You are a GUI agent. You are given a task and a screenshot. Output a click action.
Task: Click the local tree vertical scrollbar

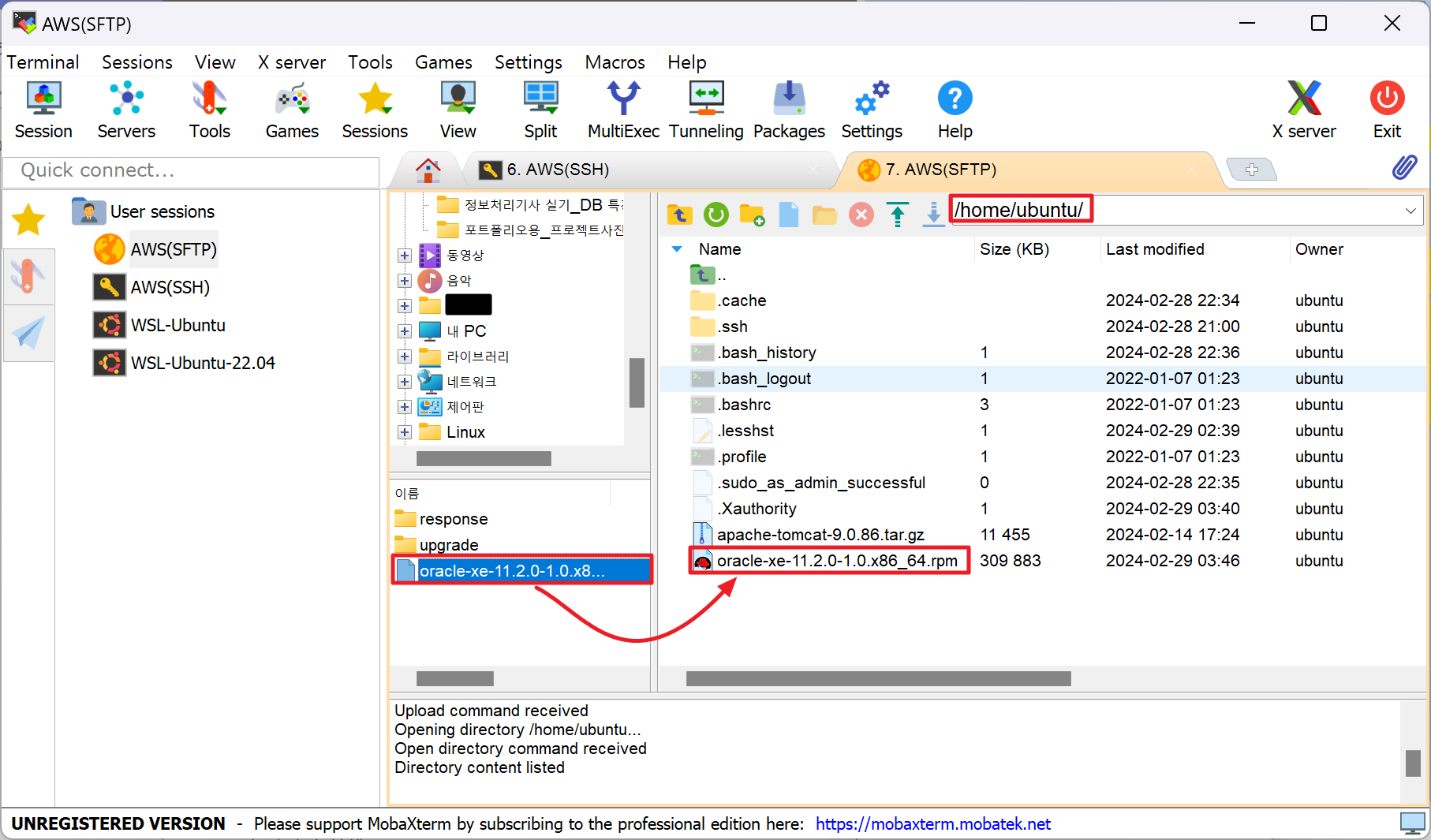pyautogui.click(x=637, y=383)
